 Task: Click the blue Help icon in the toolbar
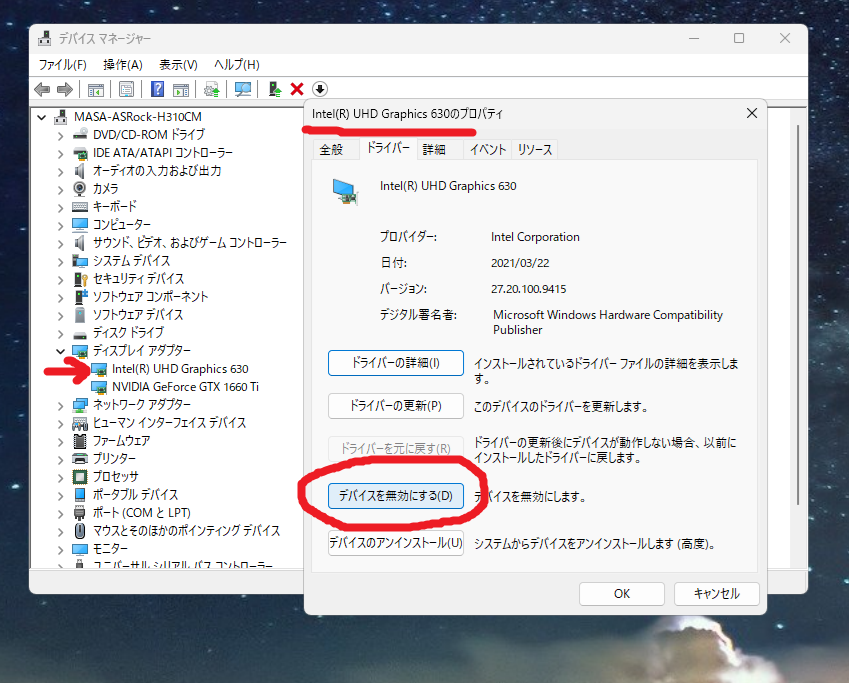click(x=158, y=89)
